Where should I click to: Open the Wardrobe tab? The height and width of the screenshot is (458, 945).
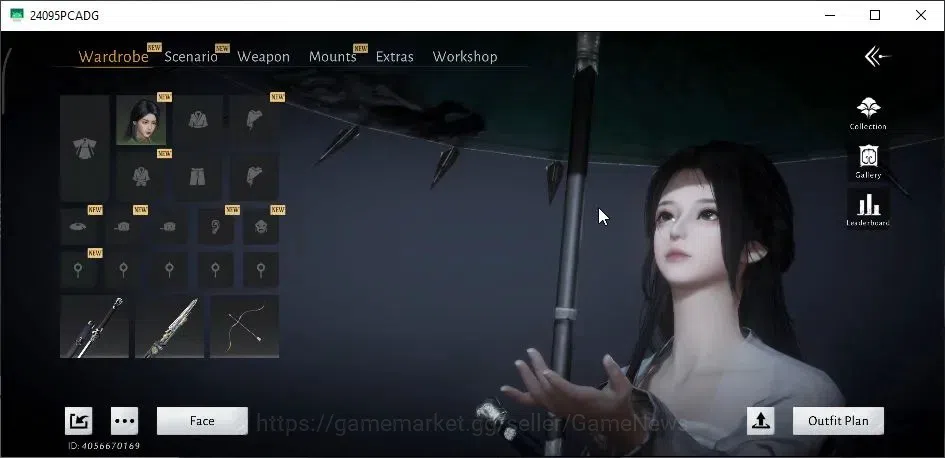coord(113,57)
